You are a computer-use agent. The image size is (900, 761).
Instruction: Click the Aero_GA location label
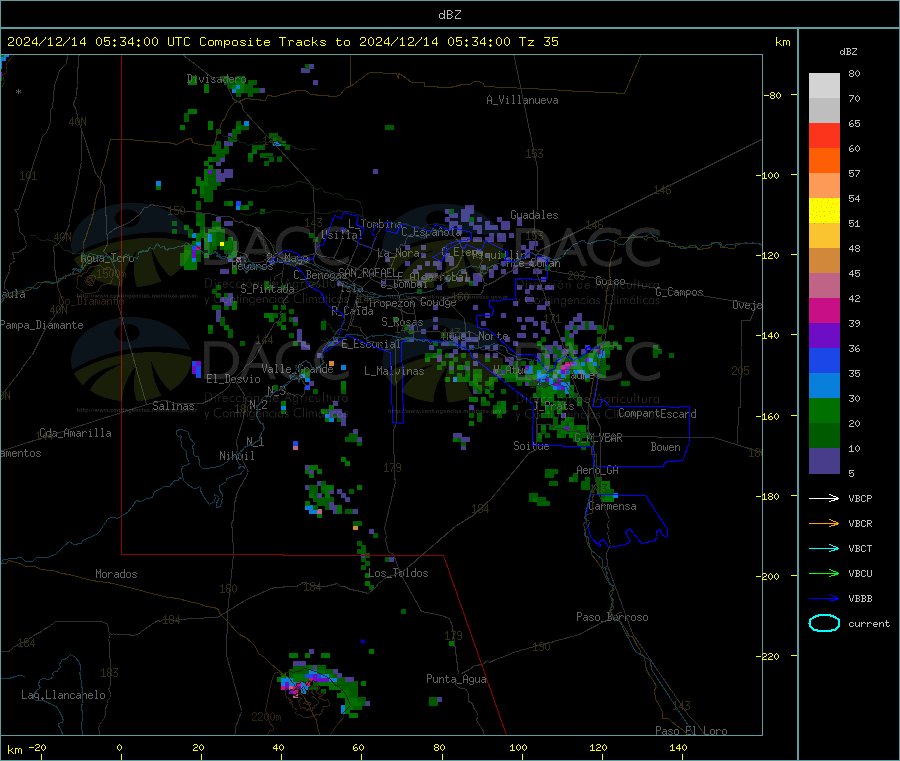click(597, 470)
